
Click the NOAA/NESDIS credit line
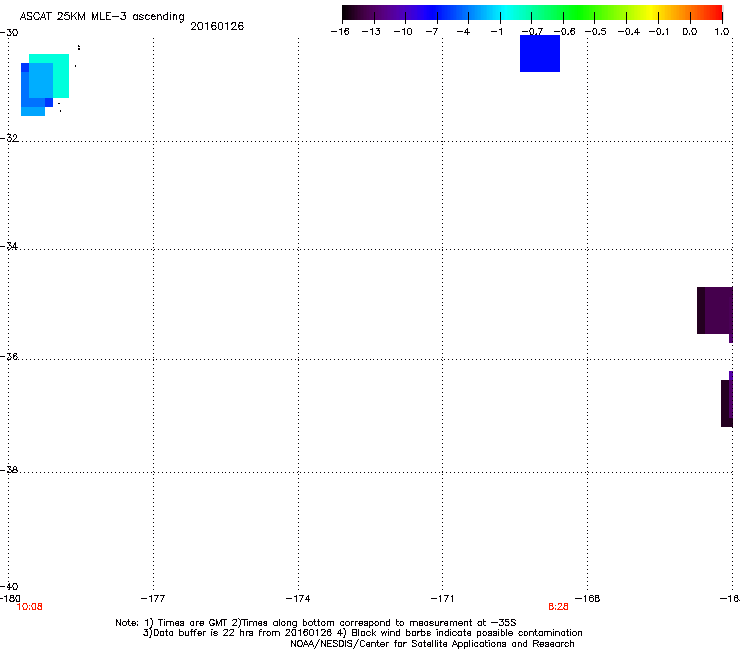coord(432,644)
